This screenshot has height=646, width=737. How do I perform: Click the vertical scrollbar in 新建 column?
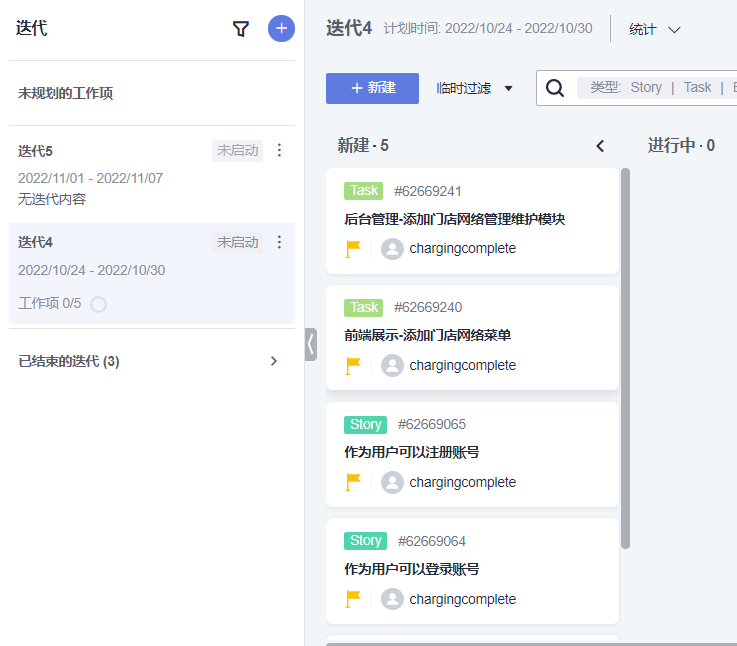click(x=625, y=358)
